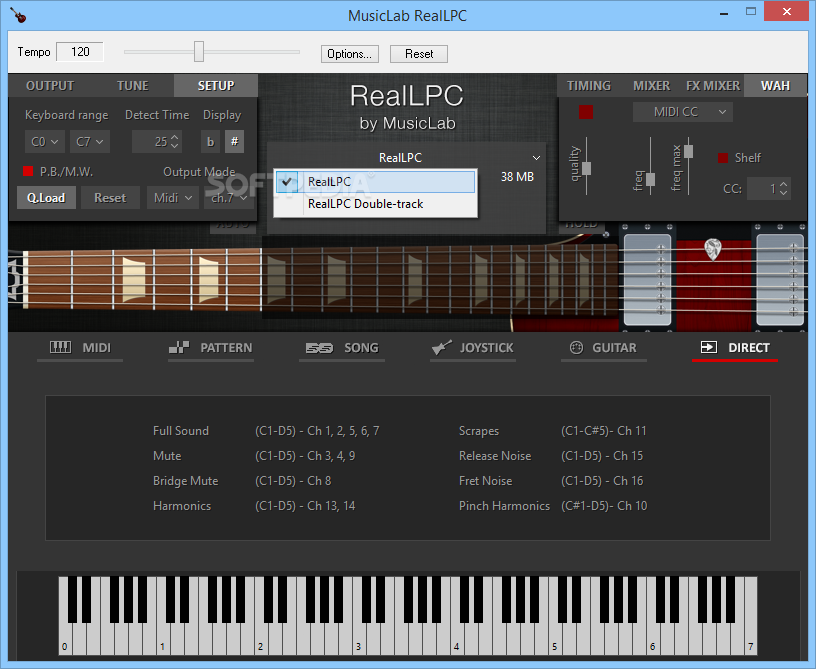Click the 'Scrapes' articulation label
Viewport: 816px width, 669px height.
(479, 431)
